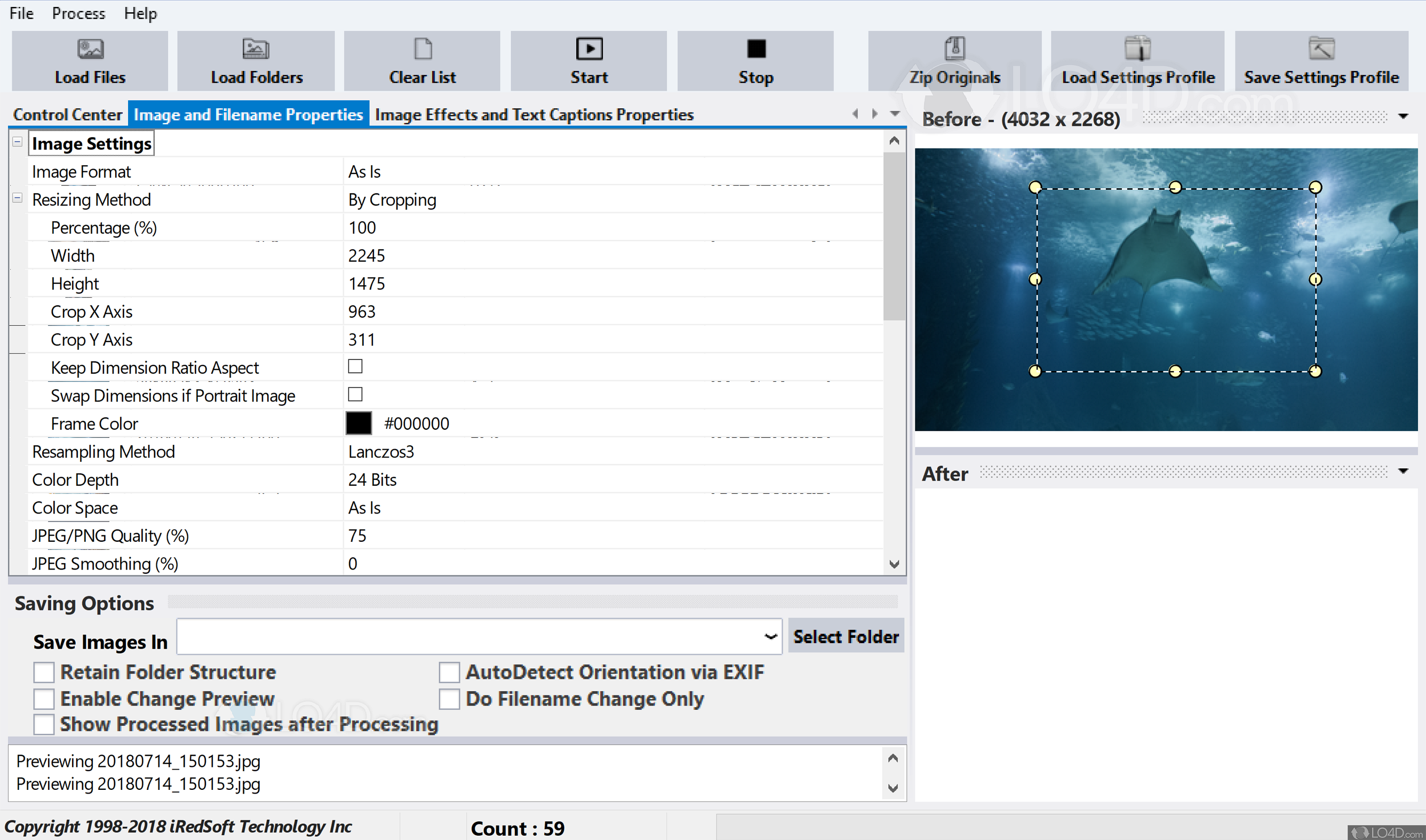The width and height of the screenshot is (1426, 840).
Task: Open the Save Images In dropdown
Action: [769, 636]
